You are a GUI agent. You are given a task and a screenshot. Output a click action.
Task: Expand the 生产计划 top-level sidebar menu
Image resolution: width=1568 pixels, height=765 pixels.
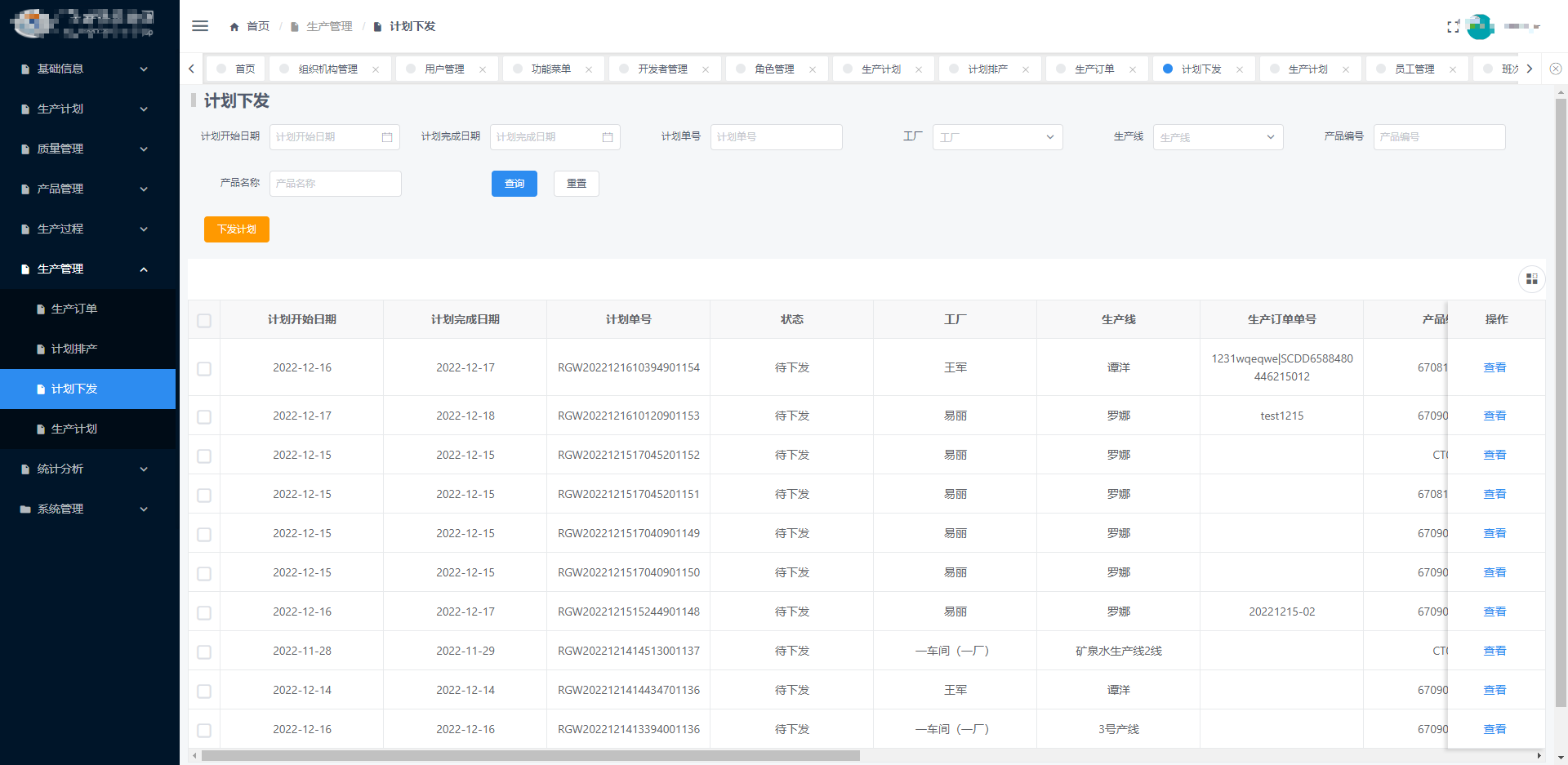point(88,109)
